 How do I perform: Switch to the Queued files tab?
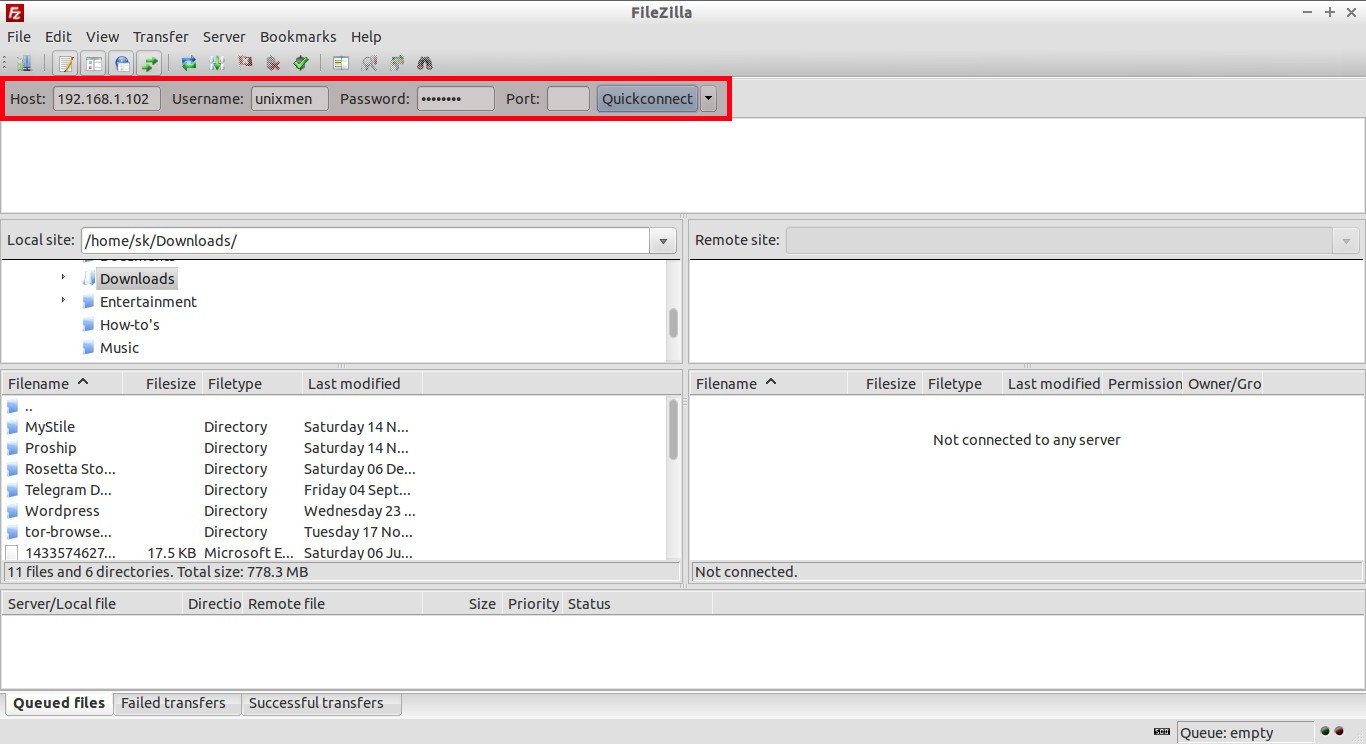[59, 703]
